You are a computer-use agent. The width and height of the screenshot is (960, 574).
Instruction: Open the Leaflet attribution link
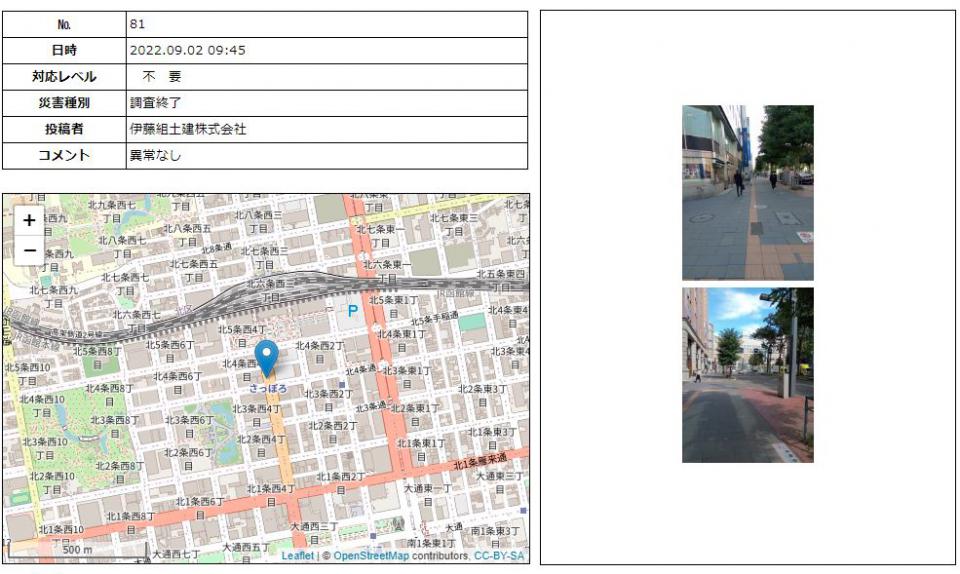[x=297, y=555]
